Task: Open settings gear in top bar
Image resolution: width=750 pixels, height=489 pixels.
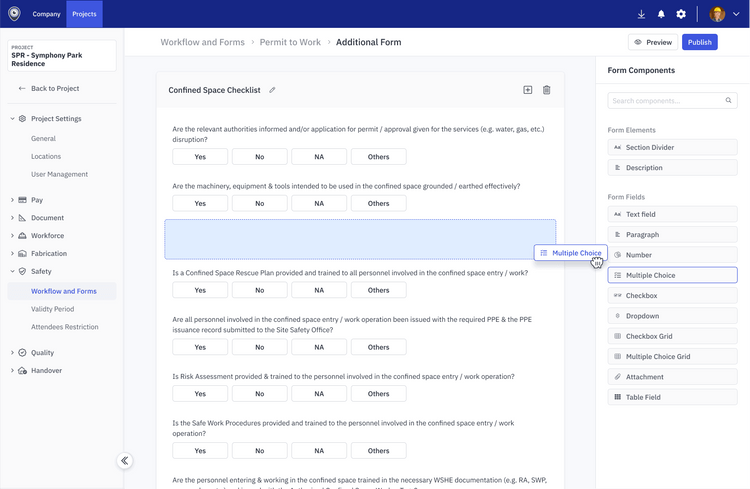Action: pyautogui.click(x=681, y=14)
